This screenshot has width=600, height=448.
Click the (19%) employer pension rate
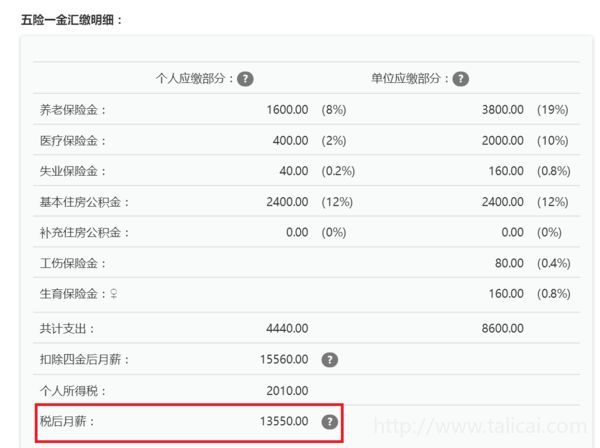553,110
